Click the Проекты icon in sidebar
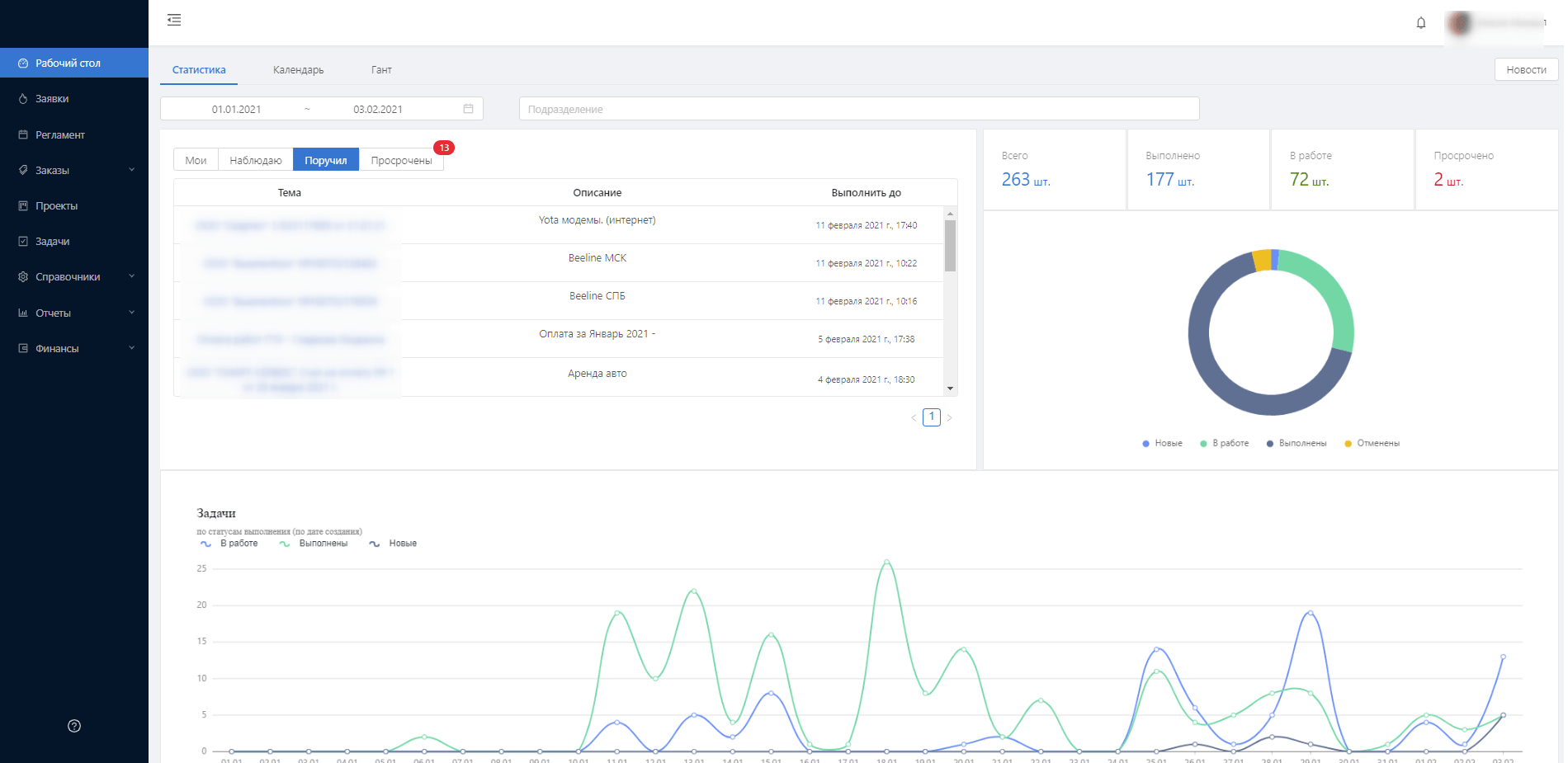1568x763 pixels. [23, 205]
